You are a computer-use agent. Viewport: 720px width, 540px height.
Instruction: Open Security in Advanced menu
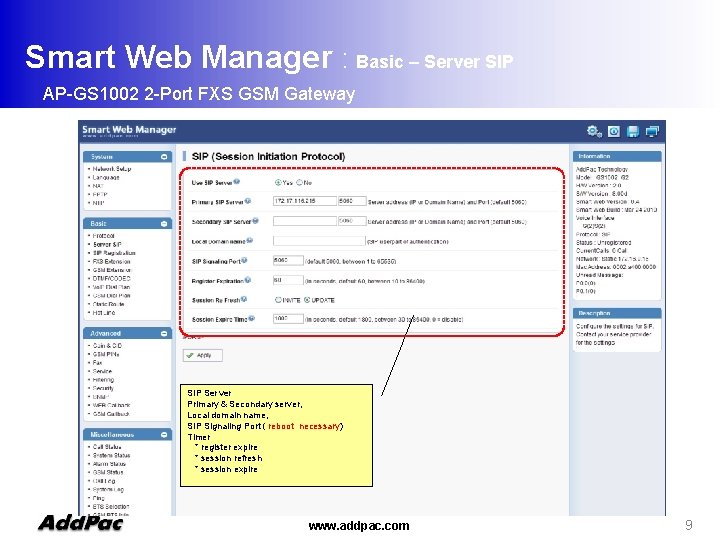point(103,388)
